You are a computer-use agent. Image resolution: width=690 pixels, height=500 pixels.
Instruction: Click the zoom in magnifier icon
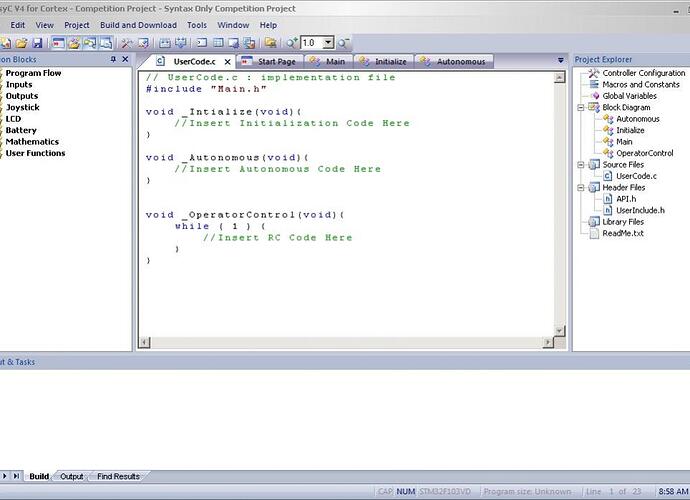point(292,43)
